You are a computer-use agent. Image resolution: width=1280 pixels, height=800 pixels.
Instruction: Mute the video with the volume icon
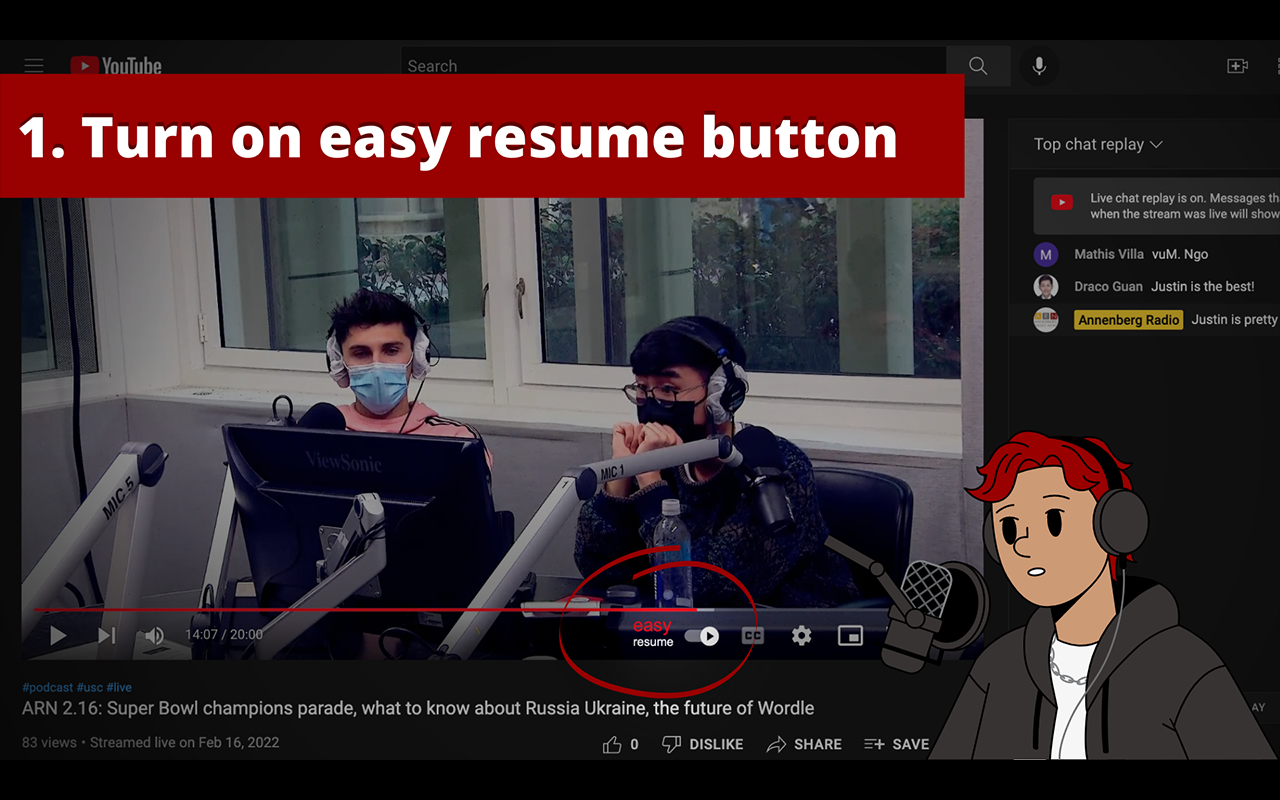click(153, 635)
